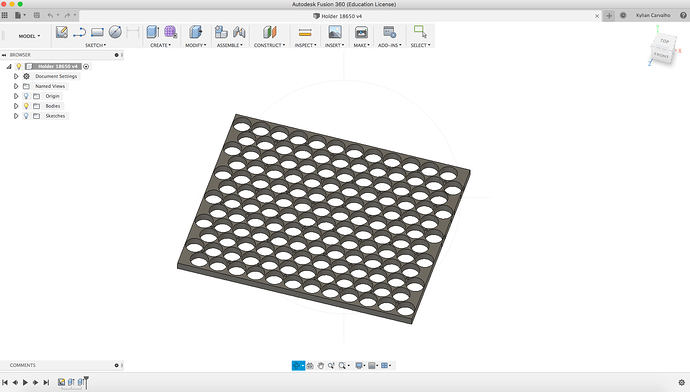Choose the Line sketch tool icon
The image size is (690, 392).
coord(79,32)
